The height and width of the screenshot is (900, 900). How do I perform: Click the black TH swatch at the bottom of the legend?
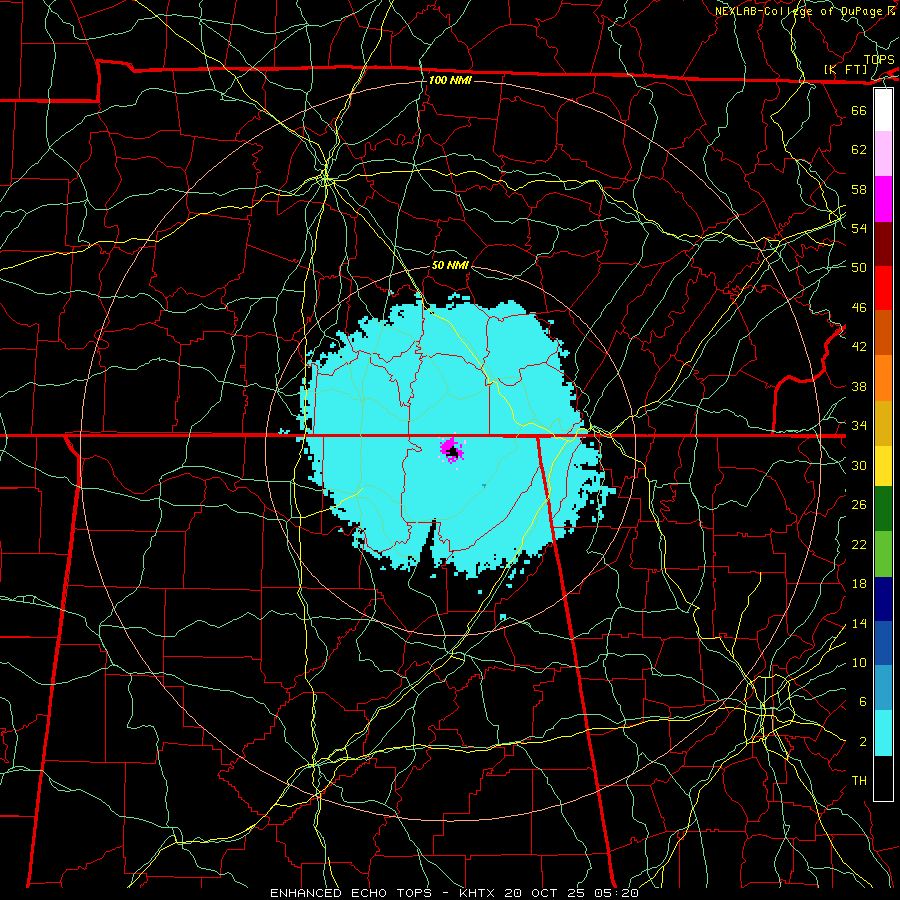(883, 778)
